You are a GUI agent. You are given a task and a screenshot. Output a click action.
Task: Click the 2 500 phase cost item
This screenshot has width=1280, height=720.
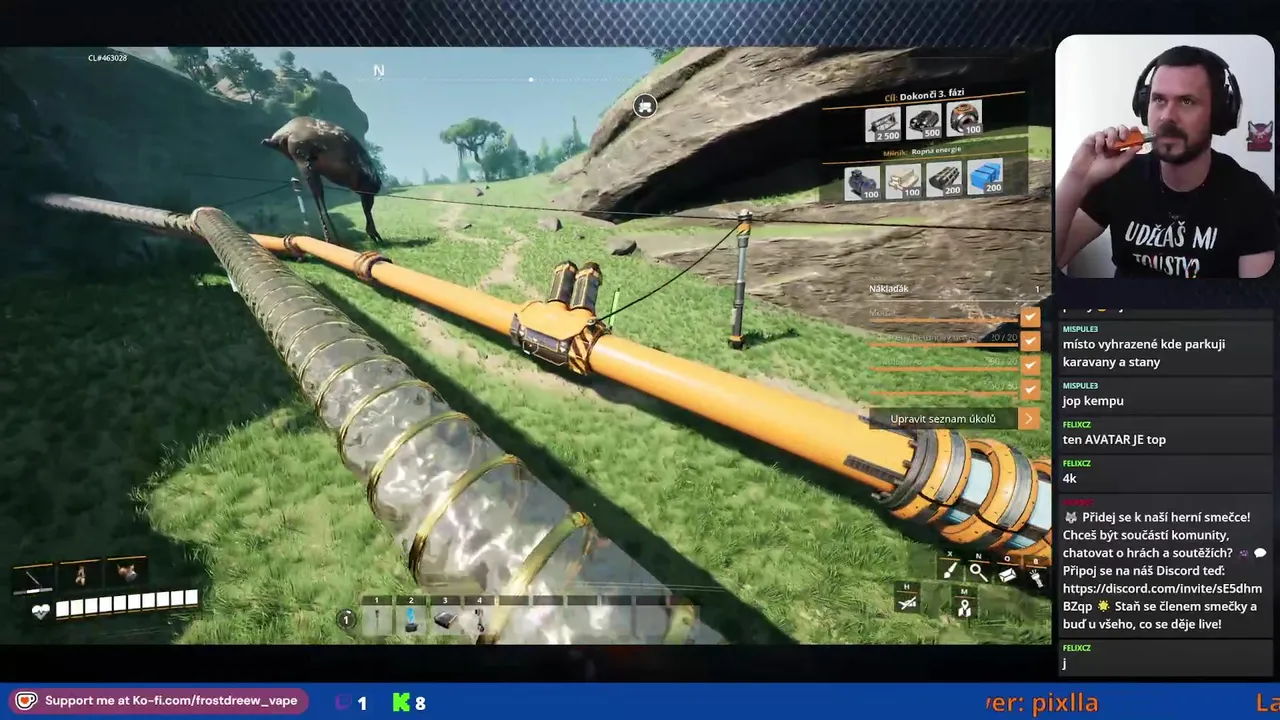[x=883, y=123]
